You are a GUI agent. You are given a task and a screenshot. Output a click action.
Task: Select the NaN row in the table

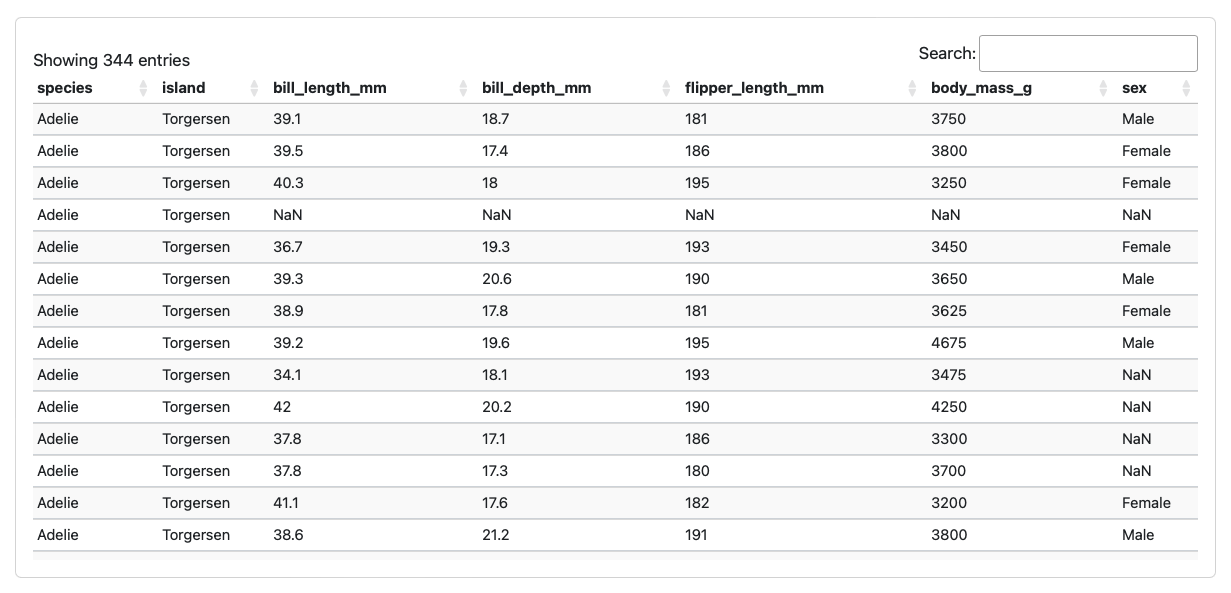[600, 215]
